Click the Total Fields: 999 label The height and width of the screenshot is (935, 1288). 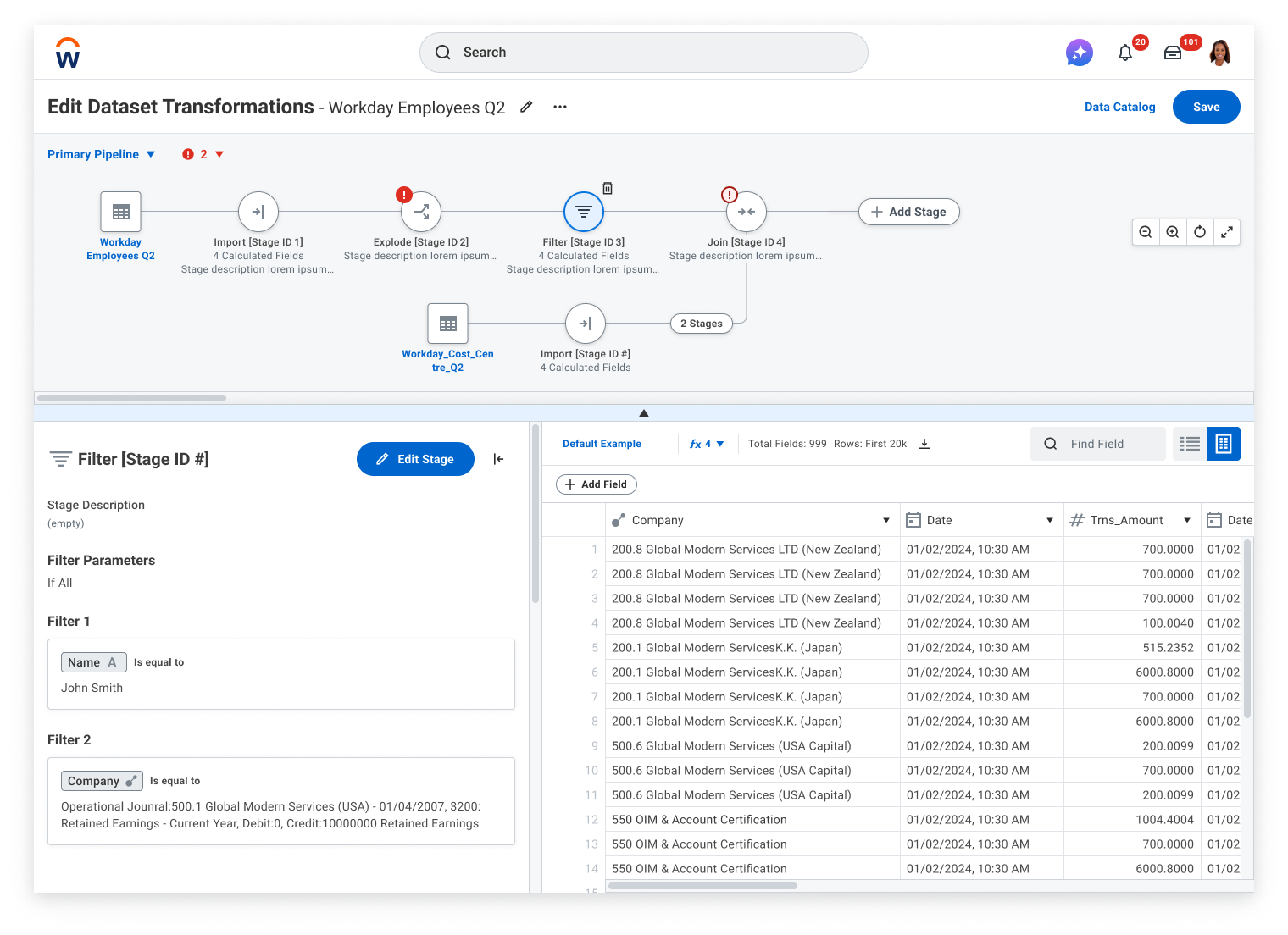(x=787, y=444)
